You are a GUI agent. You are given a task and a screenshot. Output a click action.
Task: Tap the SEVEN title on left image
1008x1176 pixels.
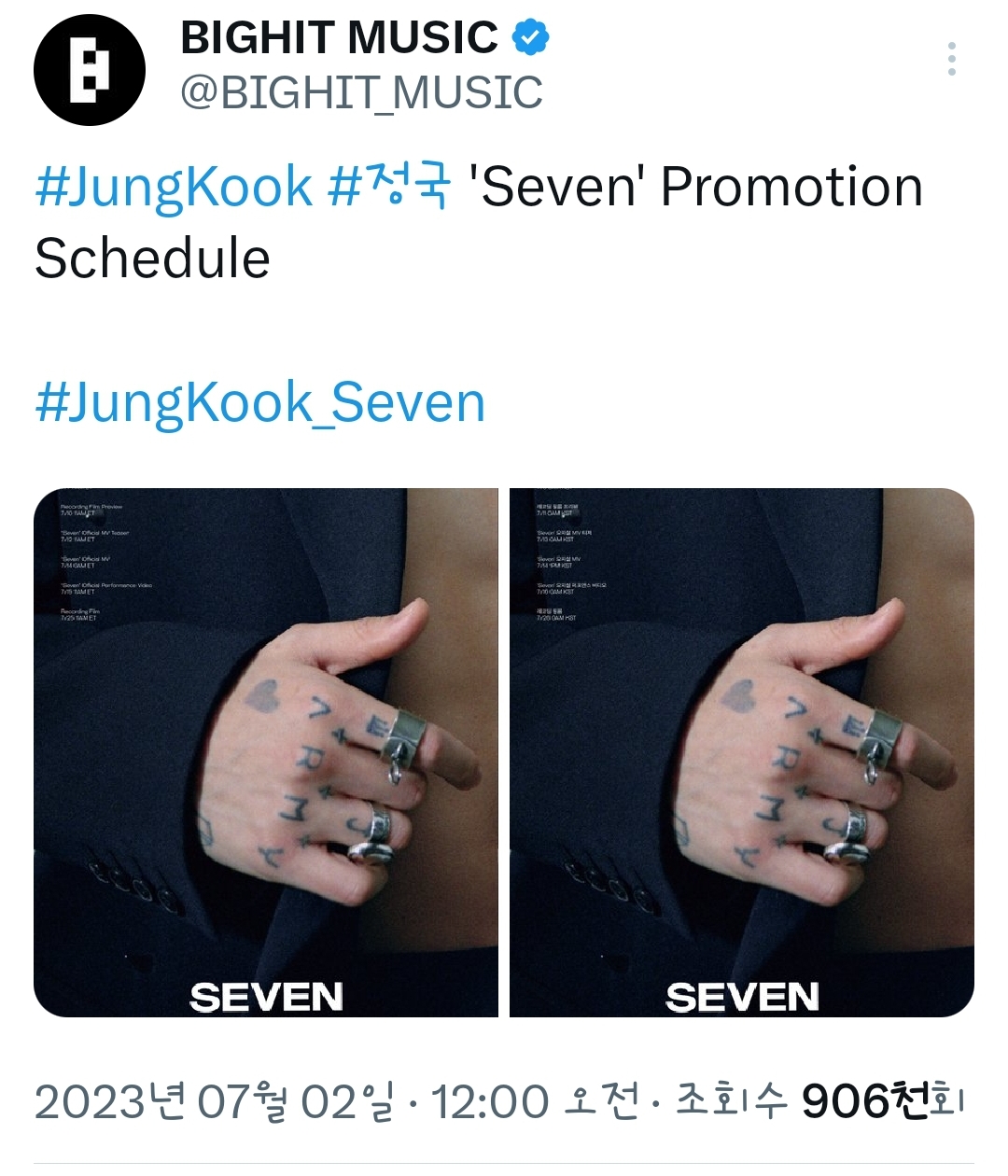click(267, 997)
